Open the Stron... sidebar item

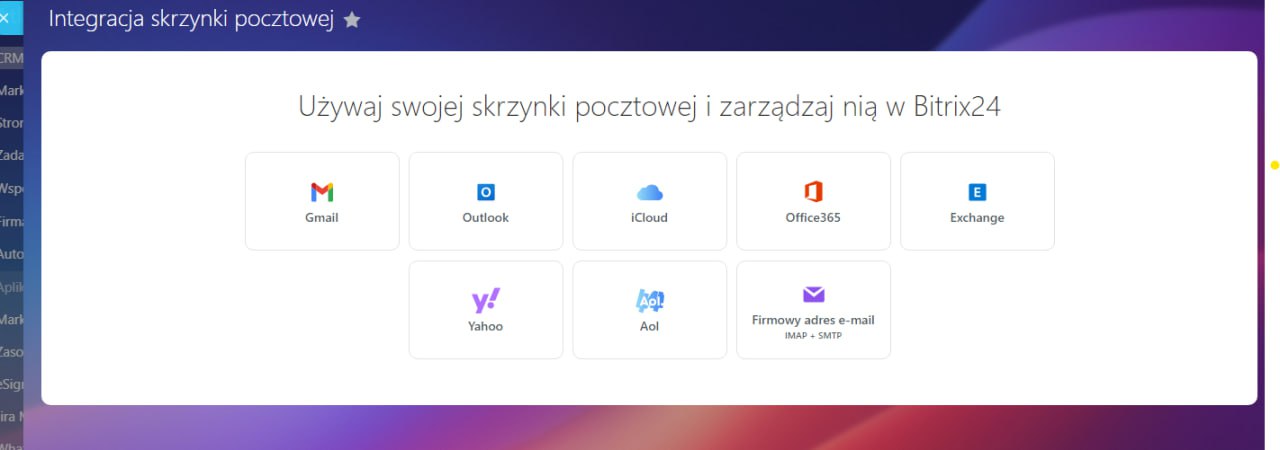pyautogui.click(x=11, y=123)
